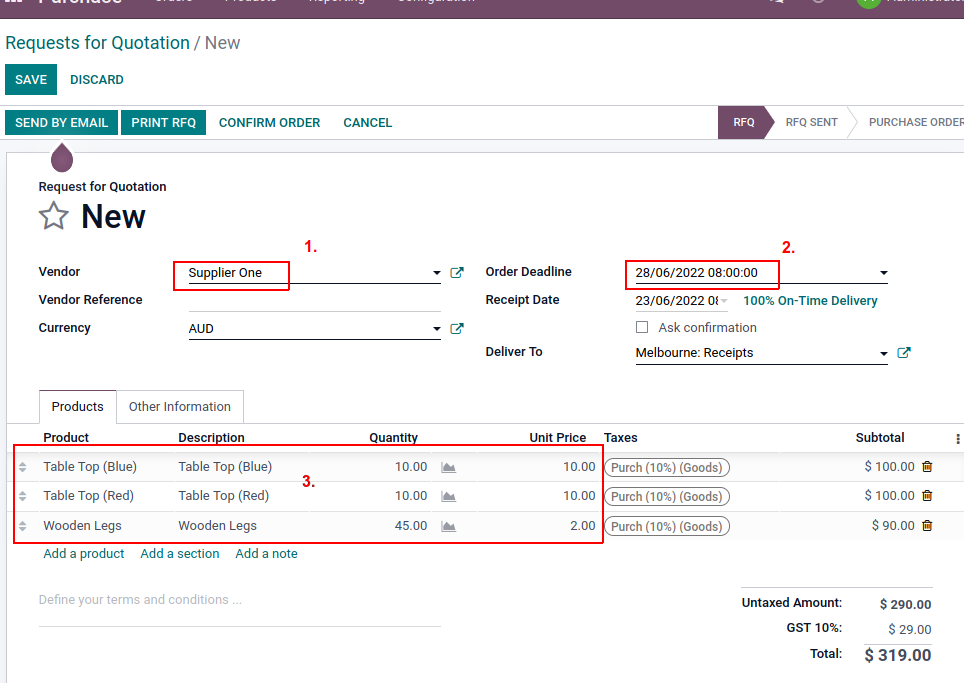
Task: Expand the Currency dropdown
Action: [x=437, y=328]
